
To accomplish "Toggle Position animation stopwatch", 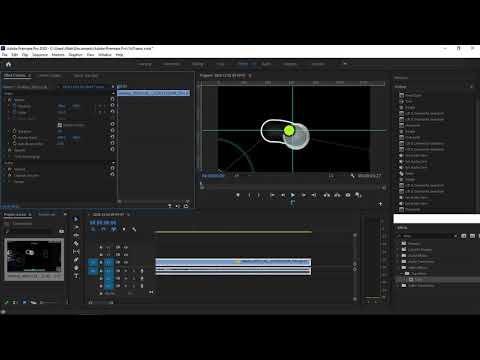I will pos(14,106).
